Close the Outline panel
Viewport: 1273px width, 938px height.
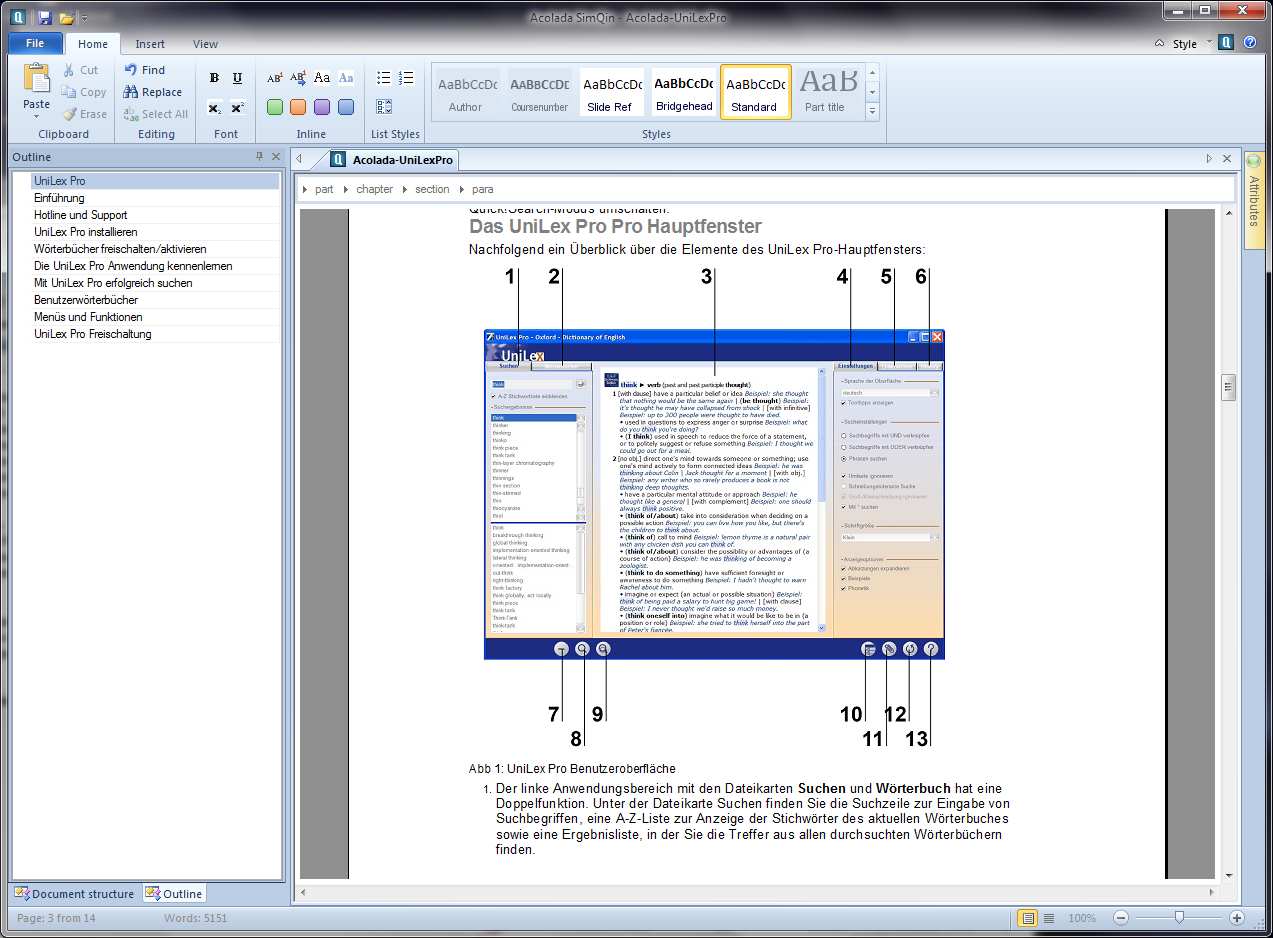point(276,157)
